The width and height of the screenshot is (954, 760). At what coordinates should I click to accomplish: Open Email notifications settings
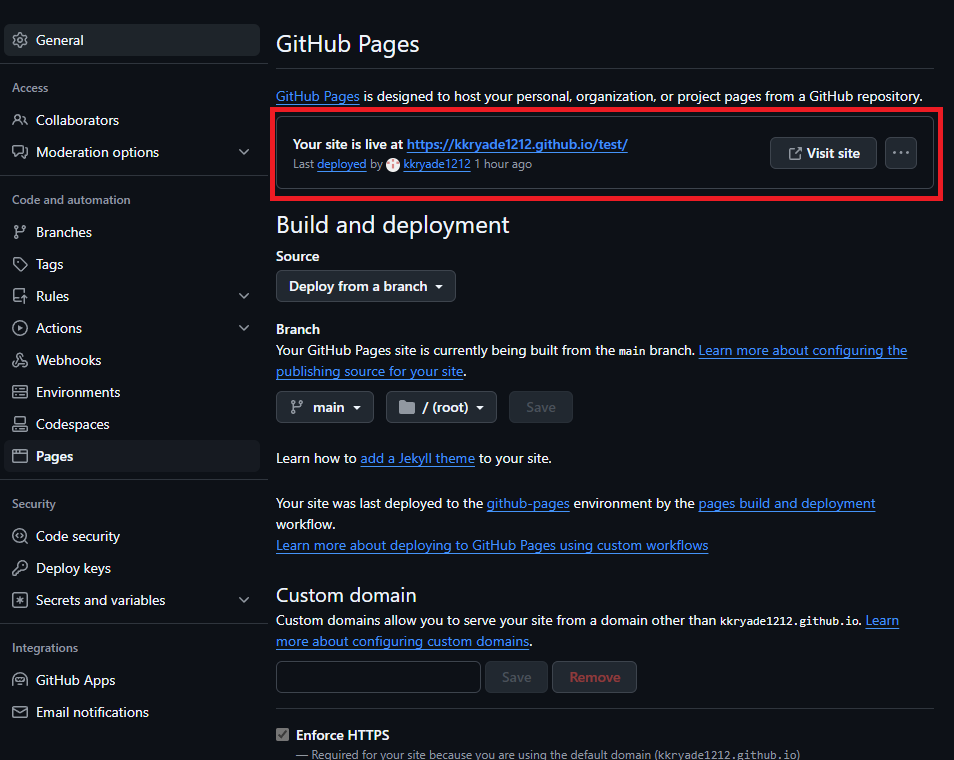(x=132, y=712)
